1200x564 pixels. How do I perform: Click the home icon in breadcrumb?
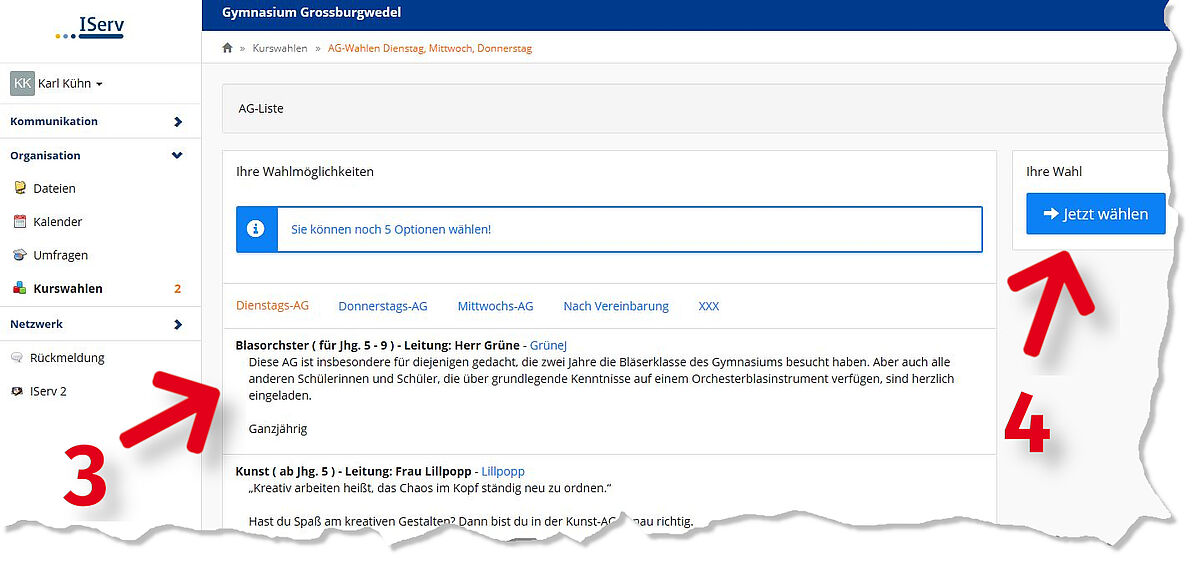tap(227, 48)
